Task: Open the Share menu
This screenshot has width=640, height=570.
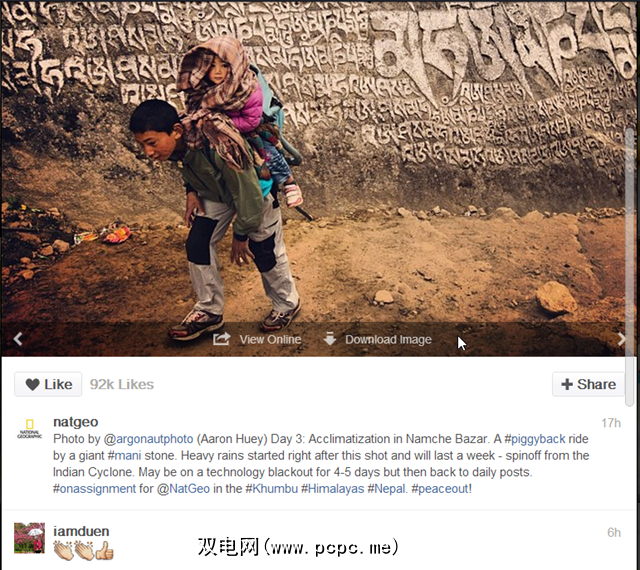Action: click(x=588, y=384)
